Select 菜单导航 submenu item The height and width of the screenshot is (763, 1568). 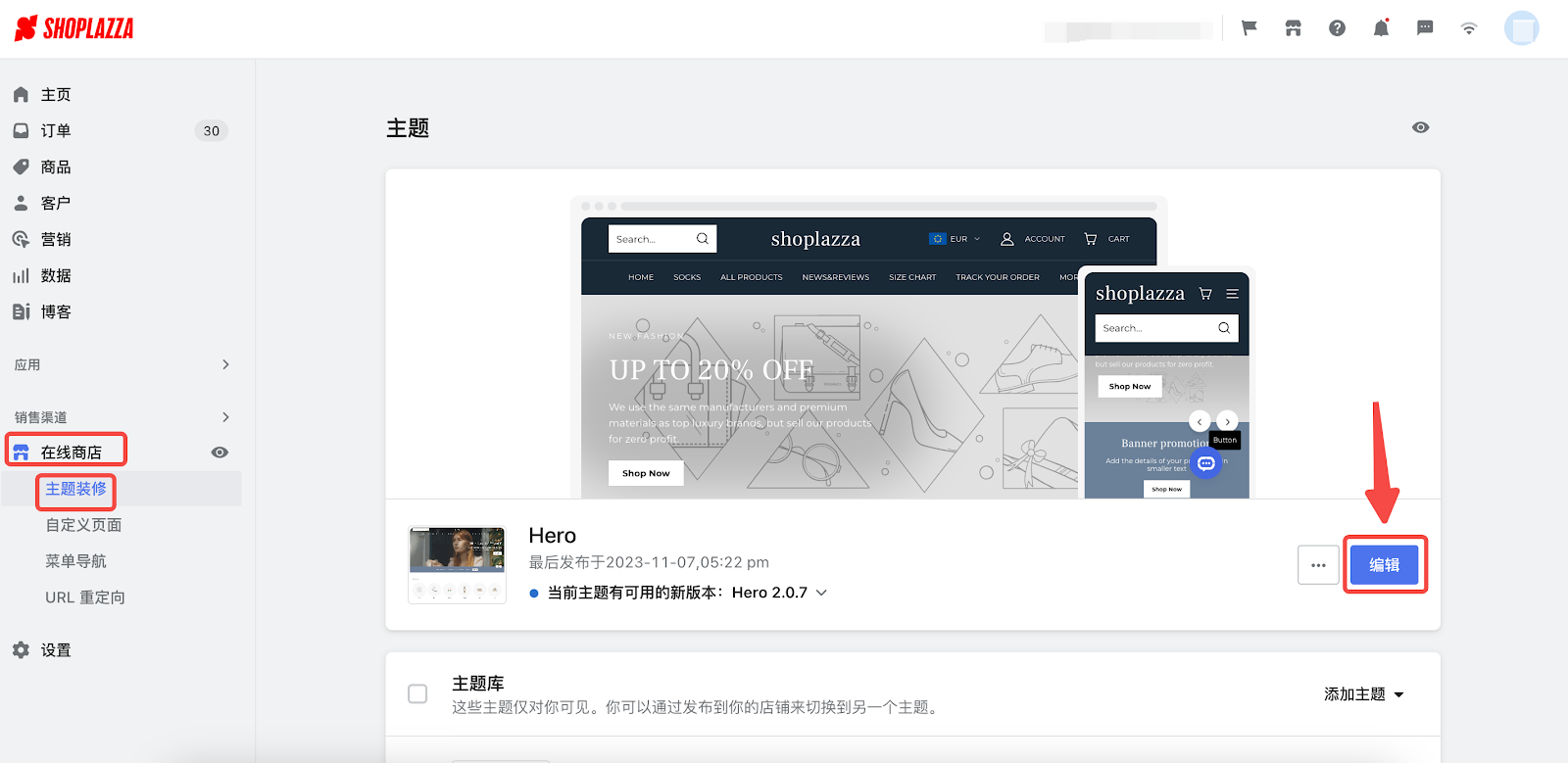pyautogui.click(x=75, y=561)
